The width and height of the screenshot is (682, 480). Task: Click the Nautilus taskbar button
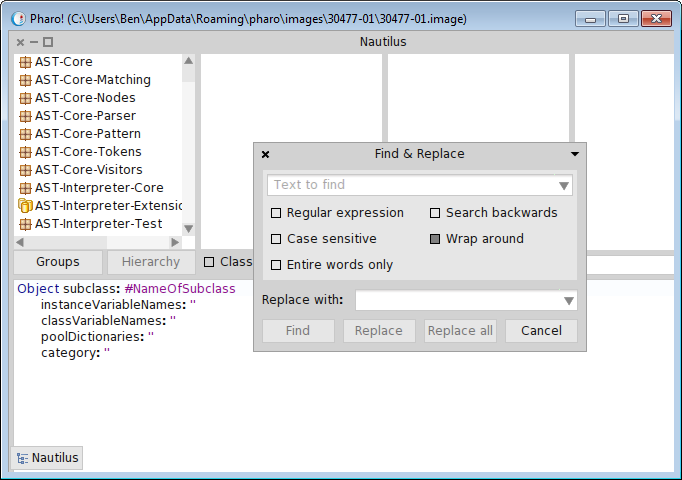pyautogui.click(x=47, y=458)
